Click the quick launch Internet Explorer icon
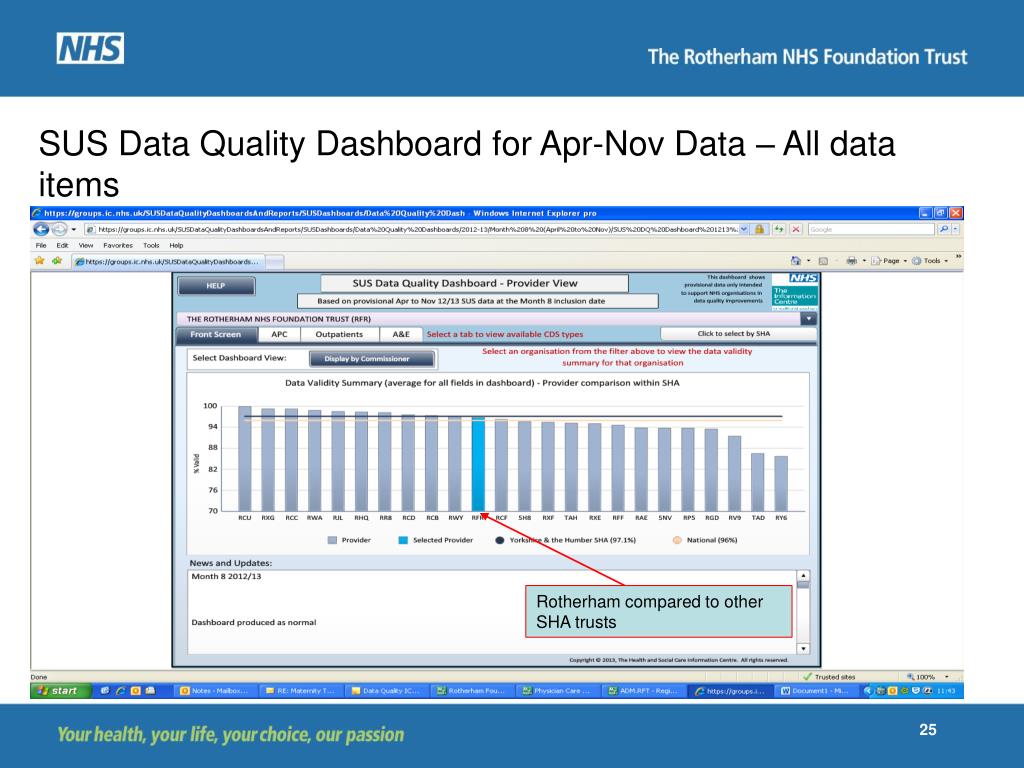The height and width of the screenshot is (768, 1024). [120, 690]
